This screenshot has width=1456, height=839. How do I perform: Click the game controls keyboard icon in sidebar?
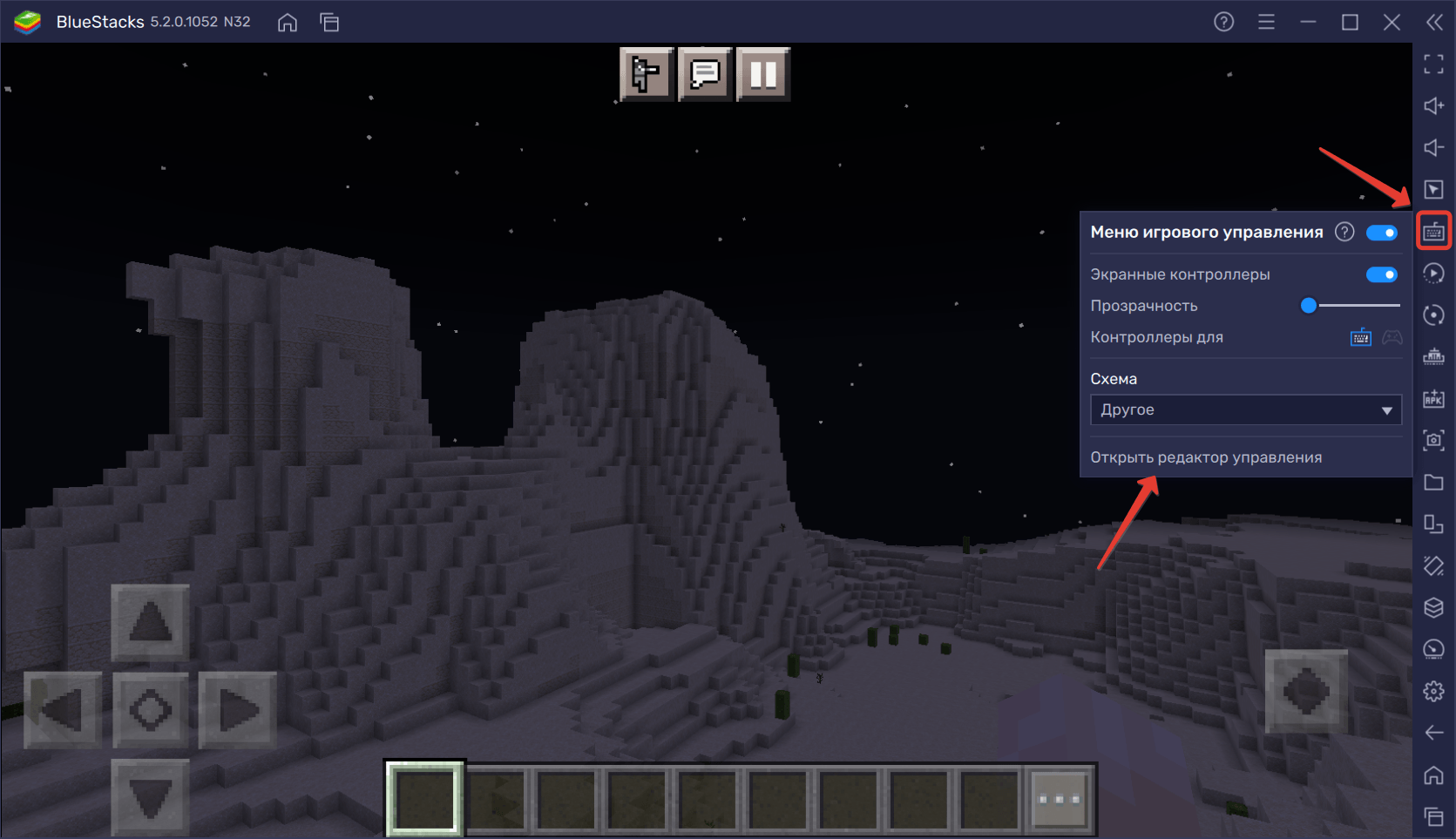click(1433, 232)
